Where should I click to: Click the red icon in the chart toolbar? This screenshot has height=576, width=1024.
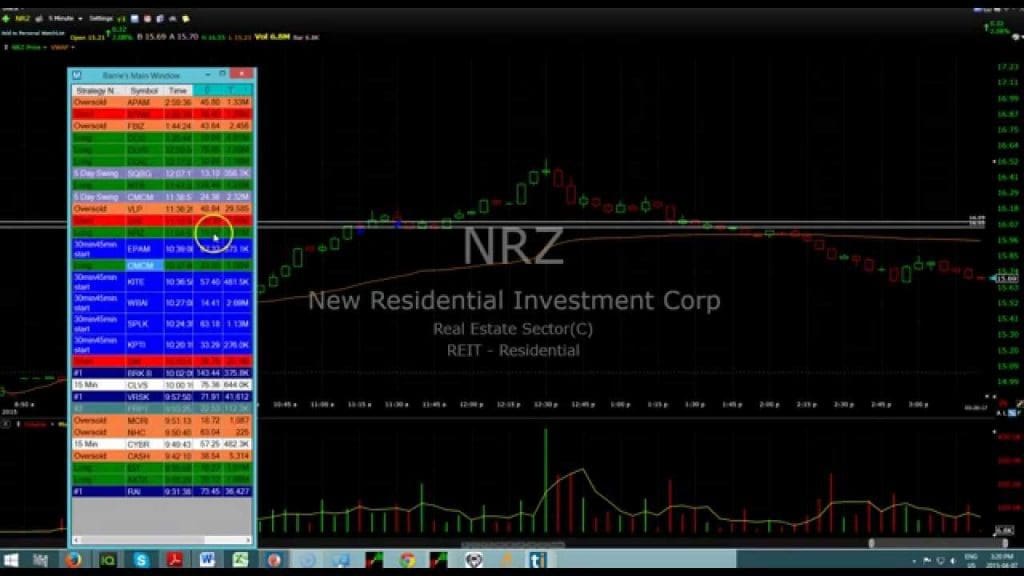[147, 19]
